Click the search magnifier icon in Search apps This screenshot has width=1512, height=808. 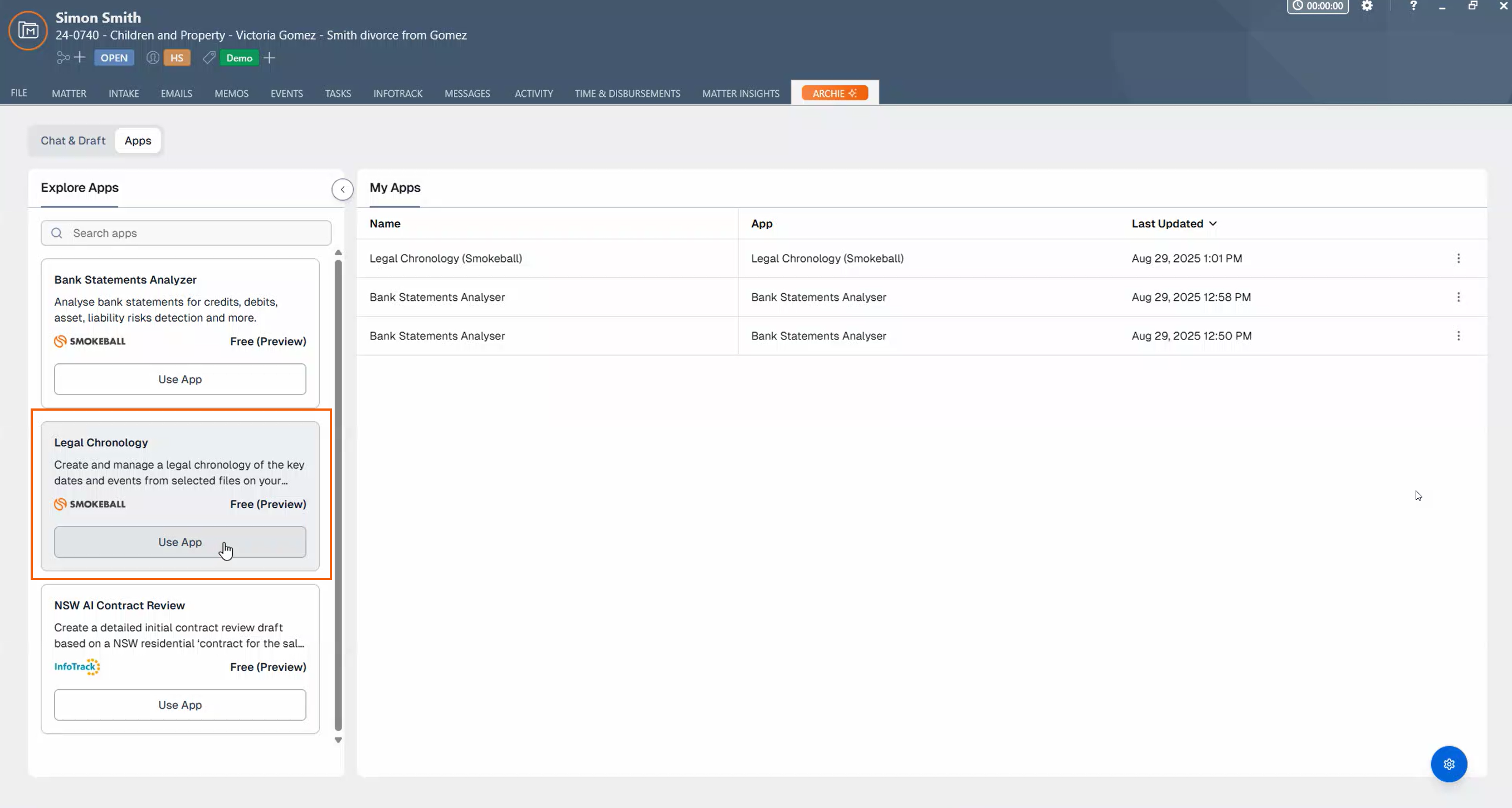point(57,233)
